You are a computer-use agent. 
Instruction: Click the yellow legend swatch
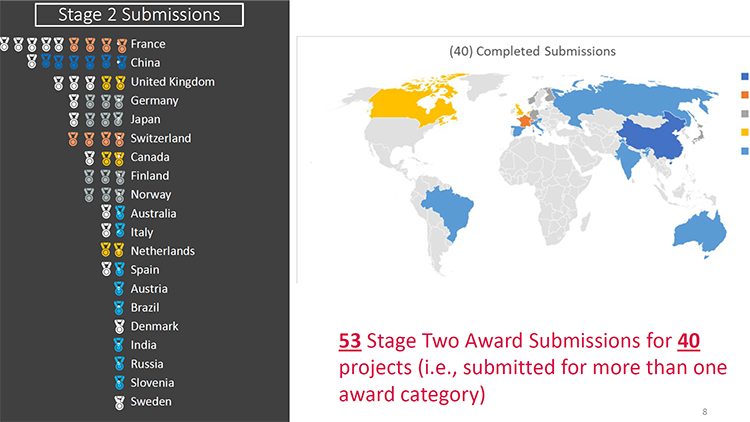coord(744,132)
